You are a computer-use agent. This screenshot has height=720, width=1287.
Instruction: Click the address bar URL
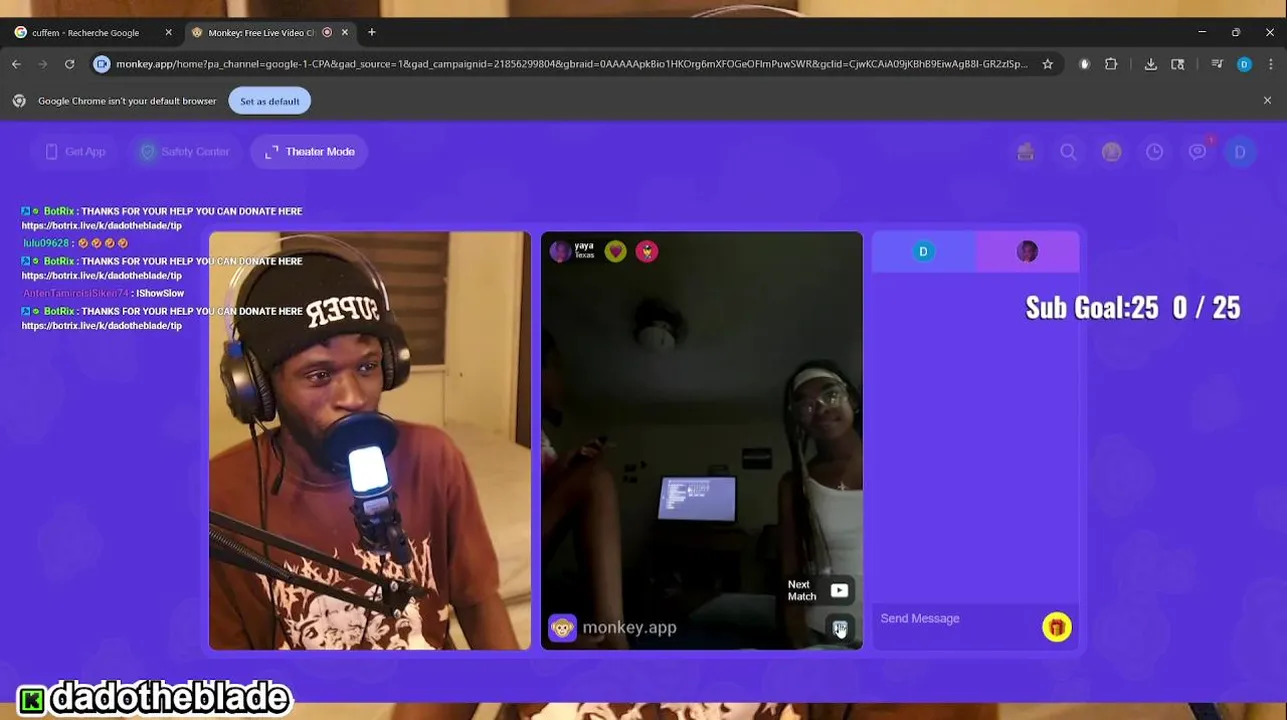pos(571,64)
